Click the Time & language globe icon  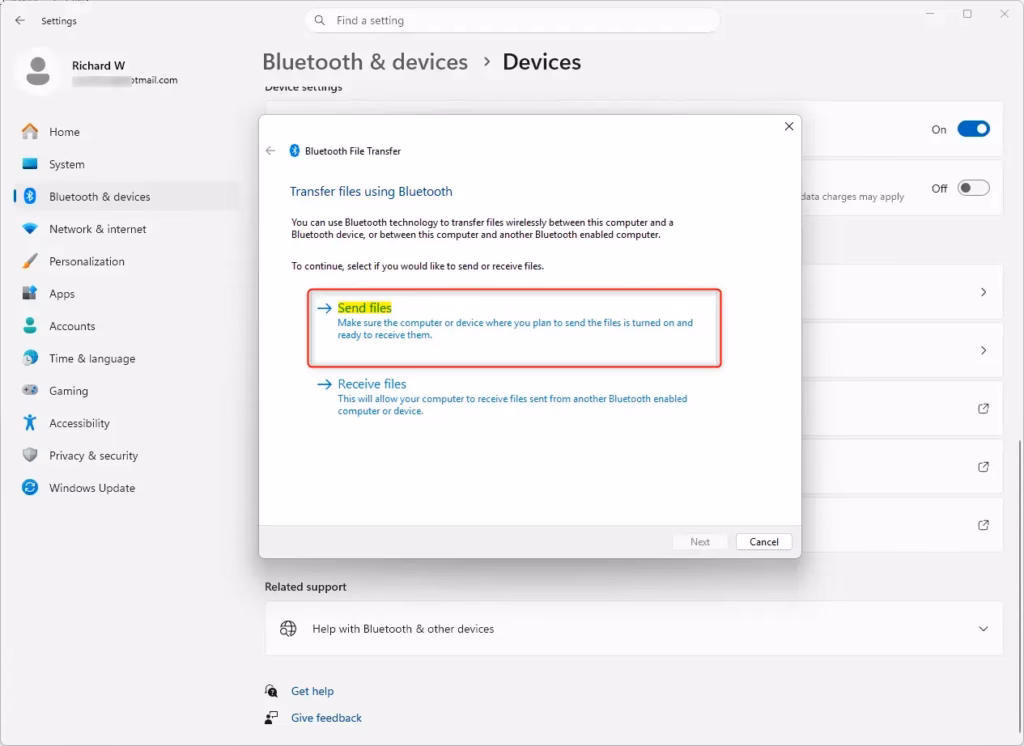pos(30,358)
